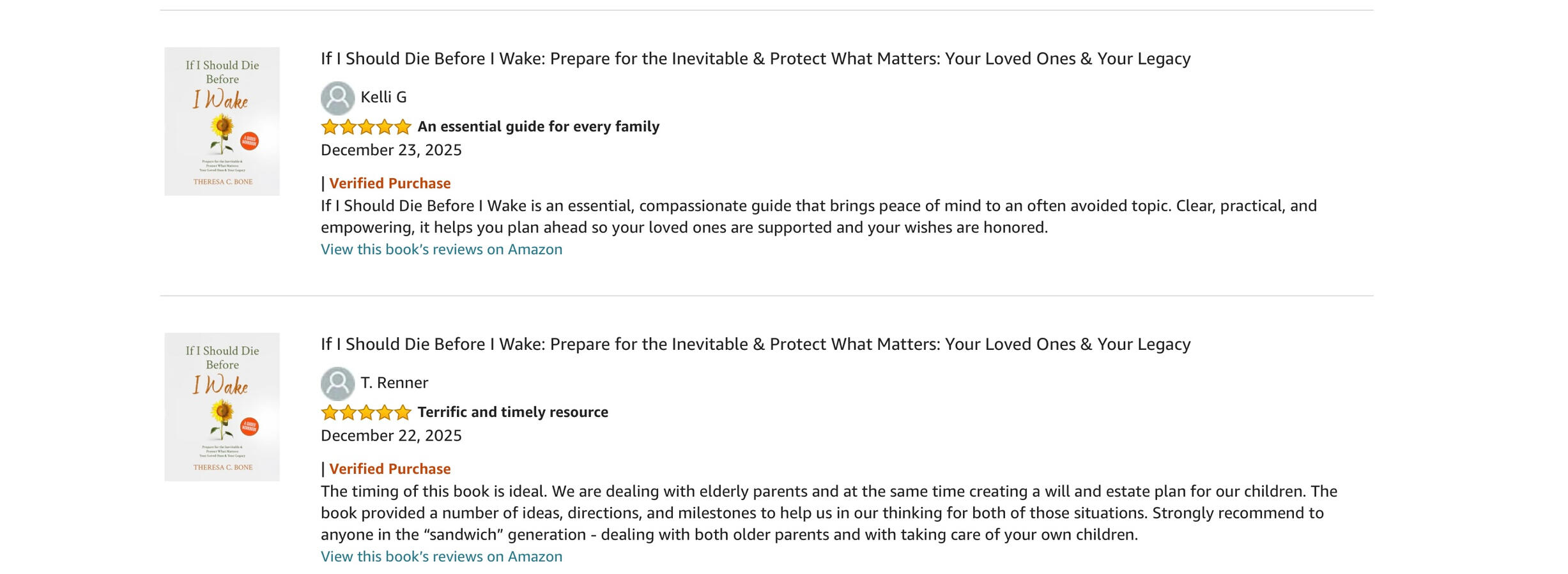The height and width of the screenshot is (574, 1568).
Task: Open the book title above Kelli G's review
Action: [x=755, y=59]
